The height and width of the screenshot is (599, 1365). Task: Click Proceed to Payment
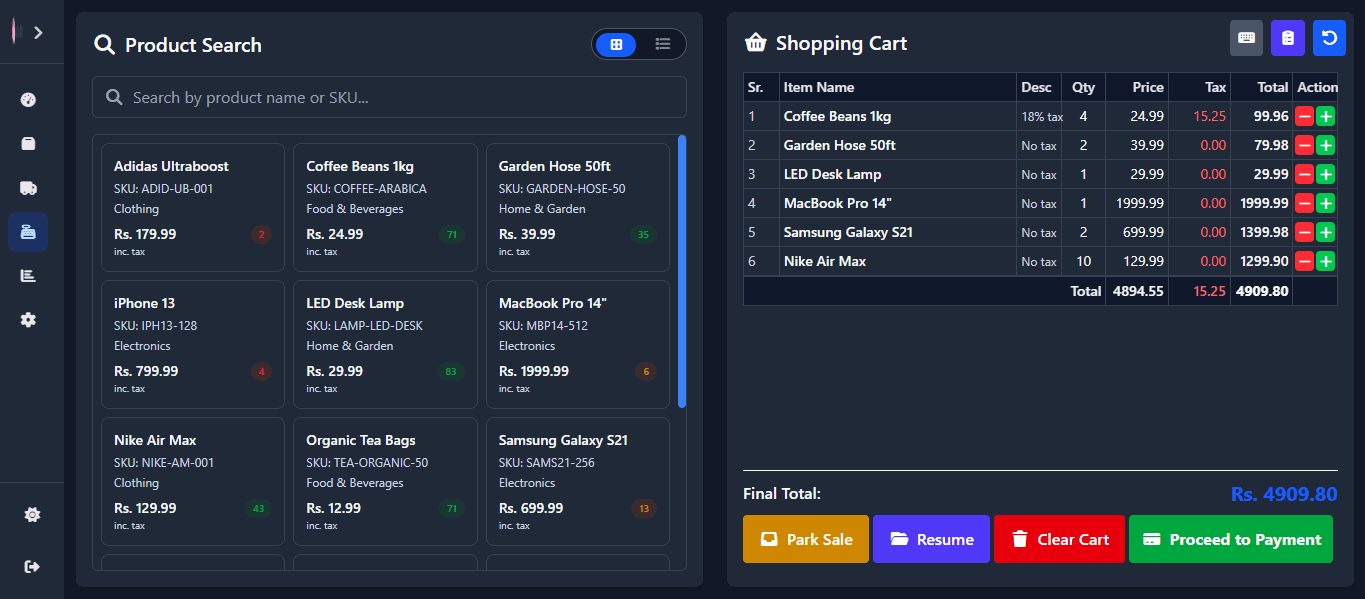1230,538
